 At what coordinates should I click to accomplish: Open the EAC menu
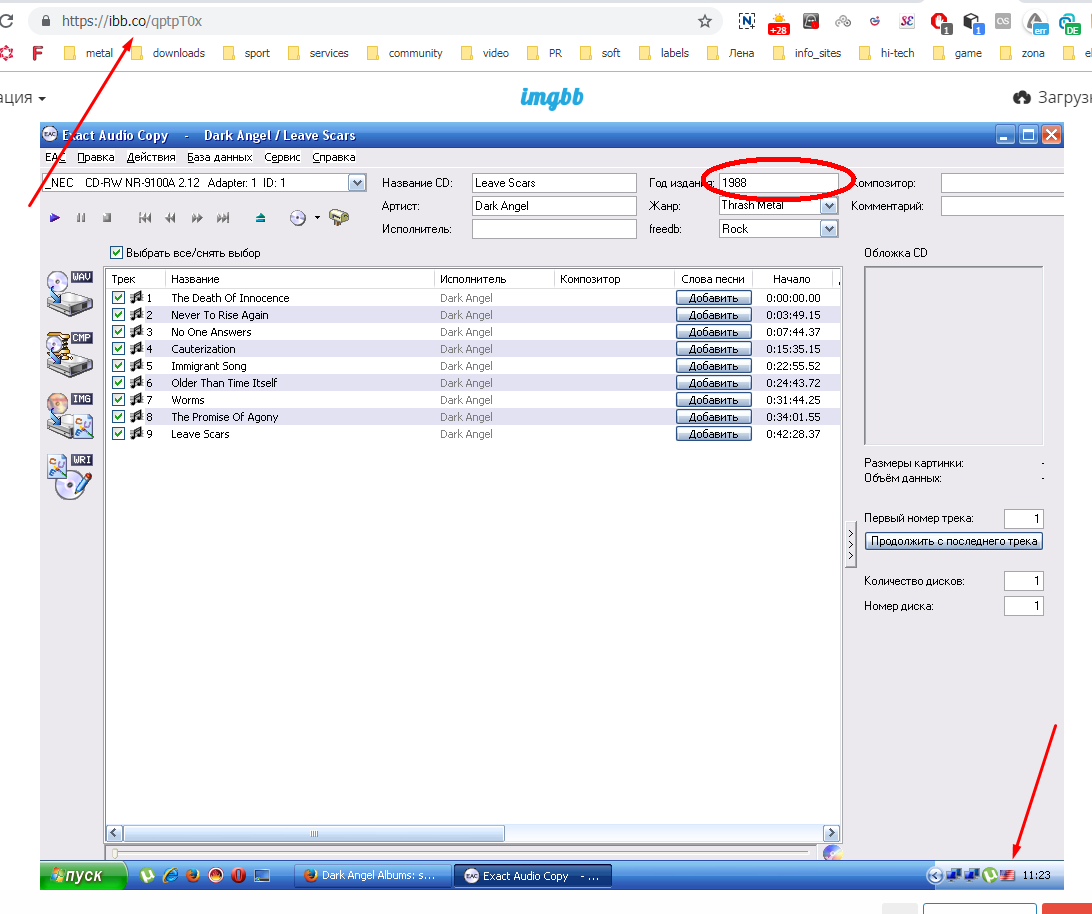[x=55, y=157]
